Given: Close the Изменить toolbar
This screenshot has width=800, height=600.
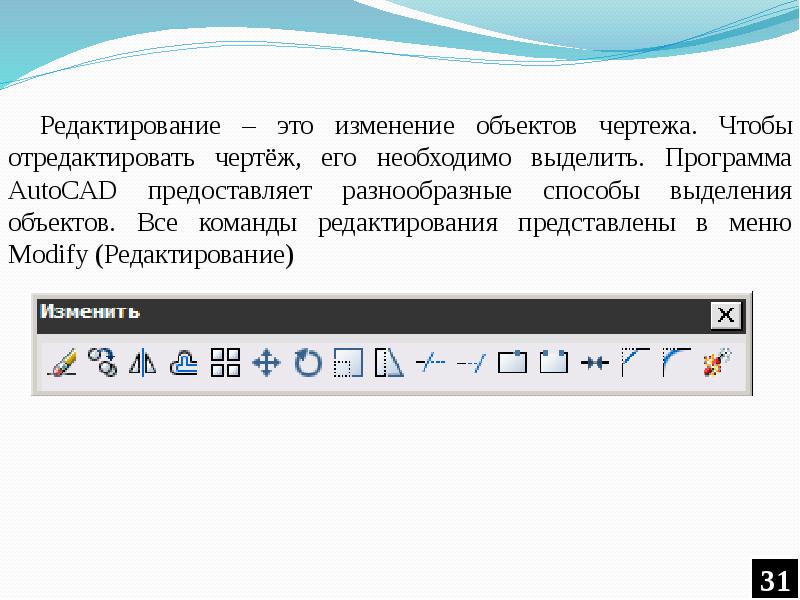Looking at the screenshot, I should coord(726,315).
